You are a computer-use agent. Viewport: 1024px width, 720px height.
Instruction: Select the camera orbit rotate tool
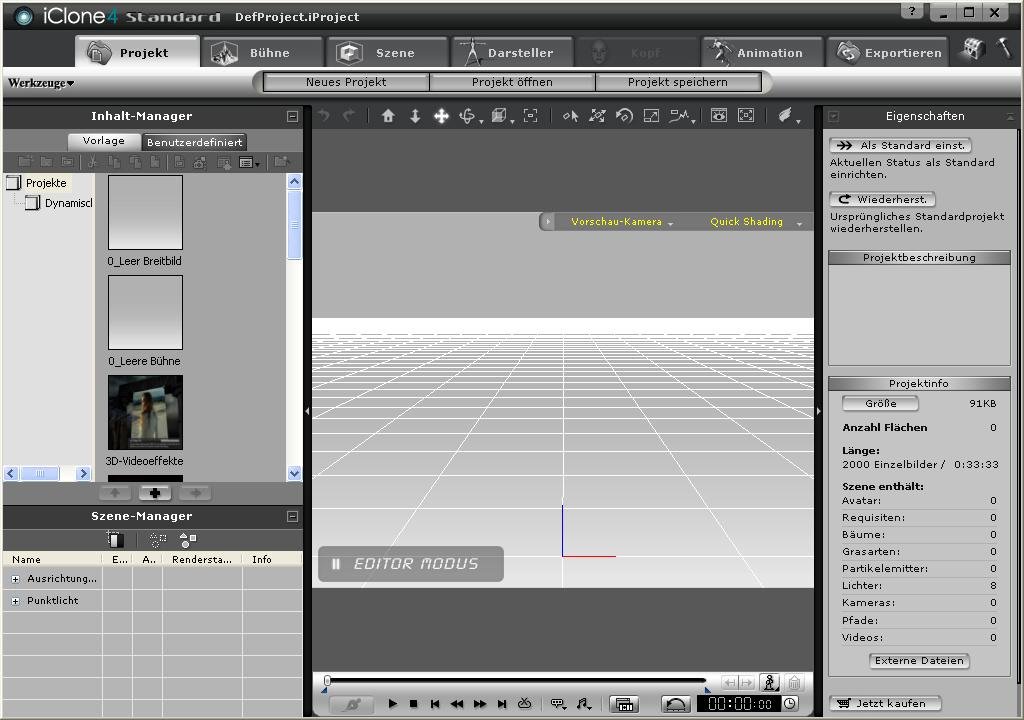click(x=468, y=116)
